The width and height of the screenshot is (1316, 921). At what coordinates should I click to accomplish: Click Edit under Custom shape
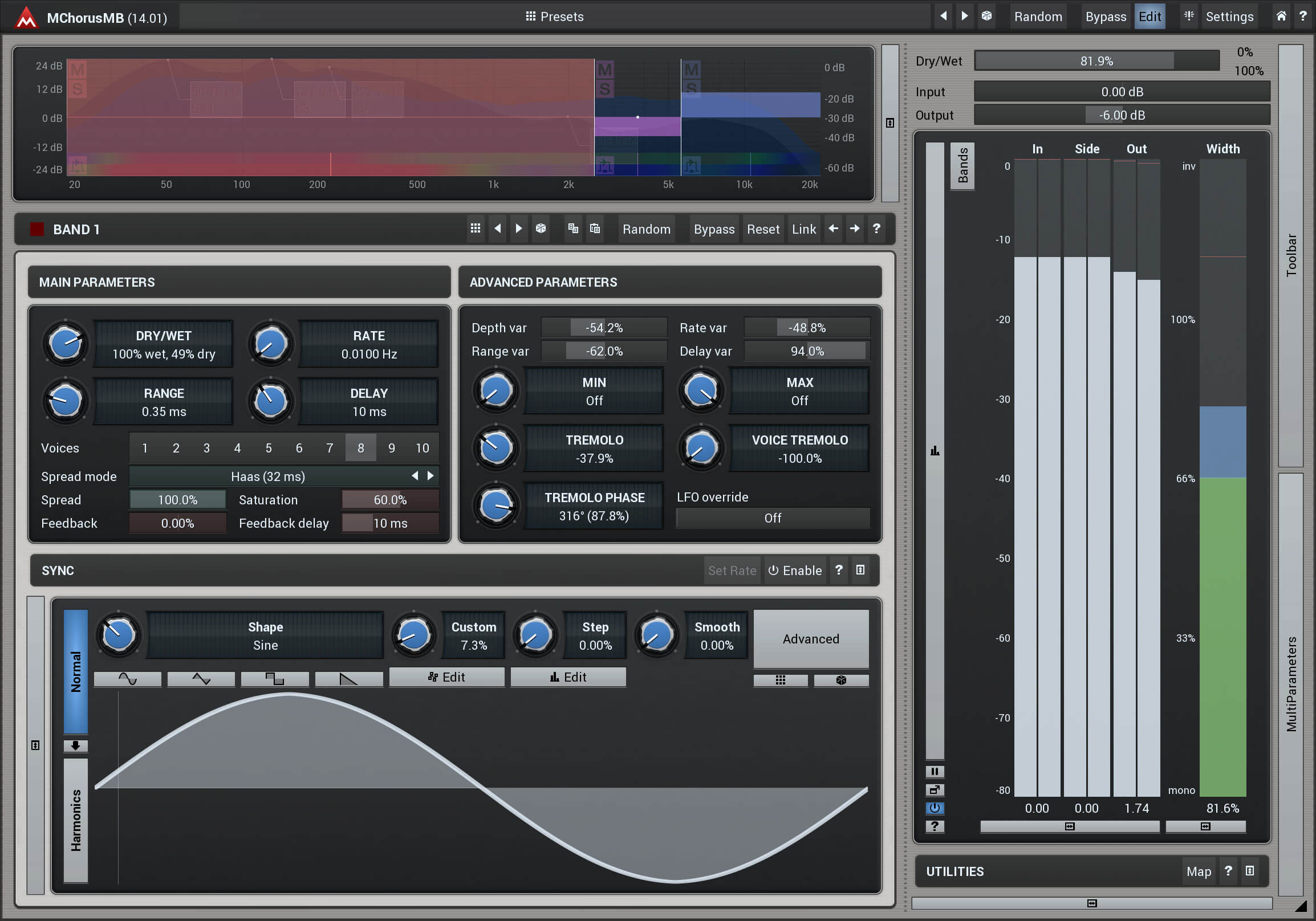click(446, 677)
